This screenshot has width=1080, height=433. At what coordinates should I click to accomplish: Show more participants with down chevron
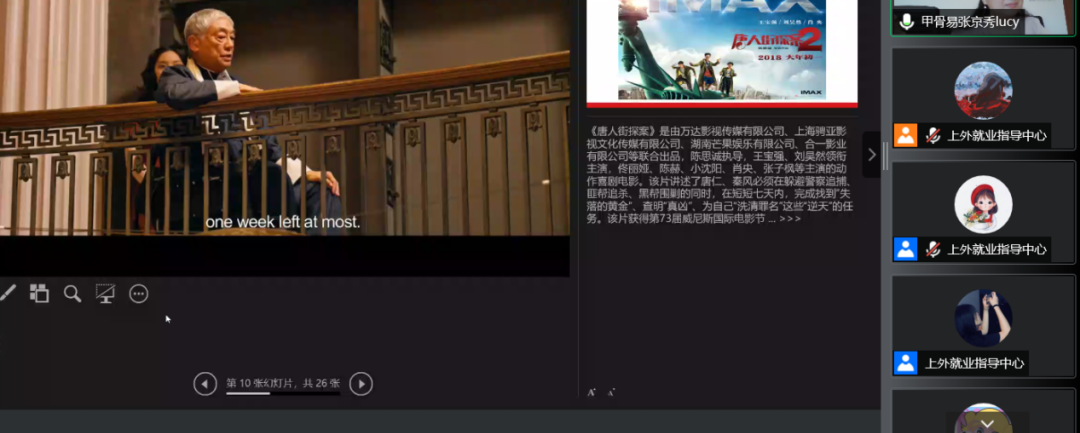[987, 425]
